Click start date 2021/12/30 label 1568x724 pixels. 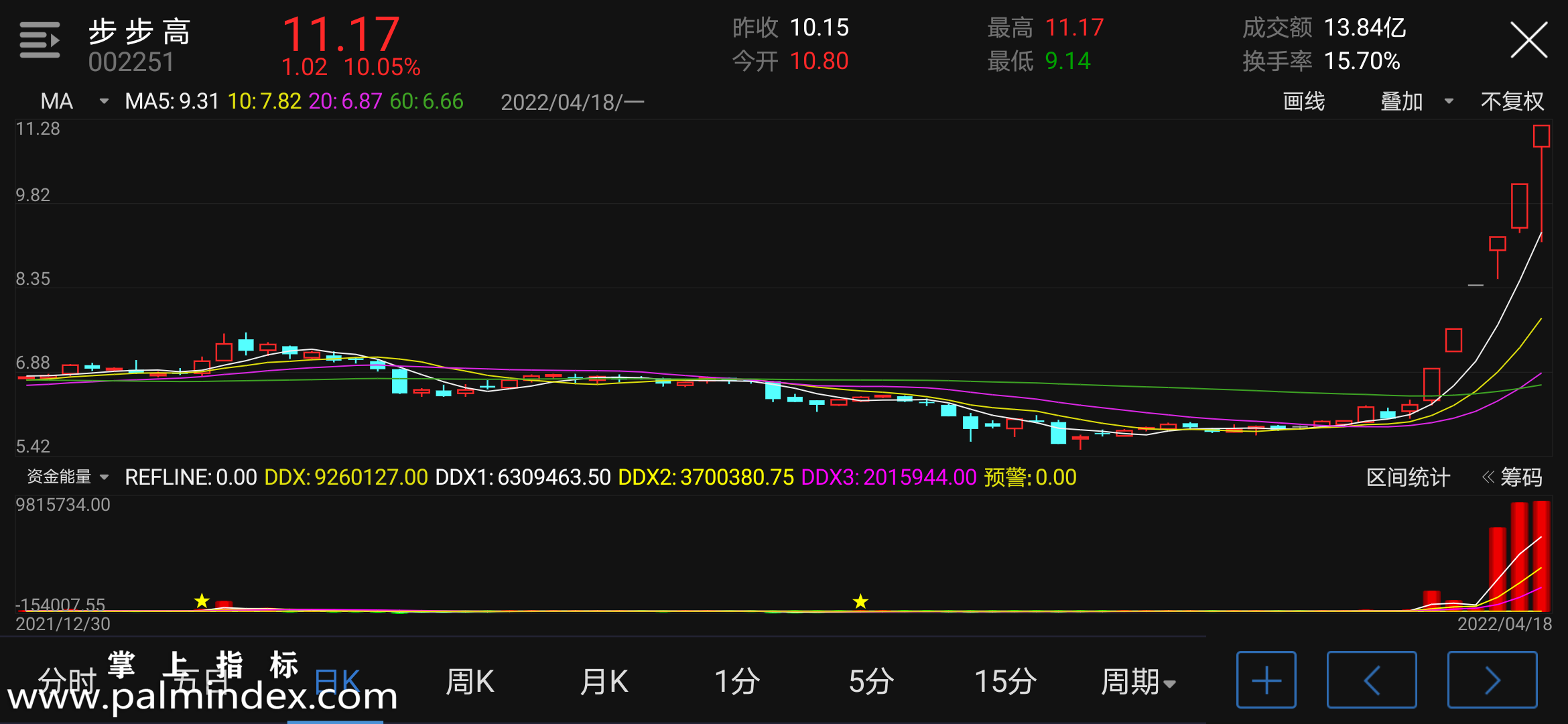tap(63, 624)
